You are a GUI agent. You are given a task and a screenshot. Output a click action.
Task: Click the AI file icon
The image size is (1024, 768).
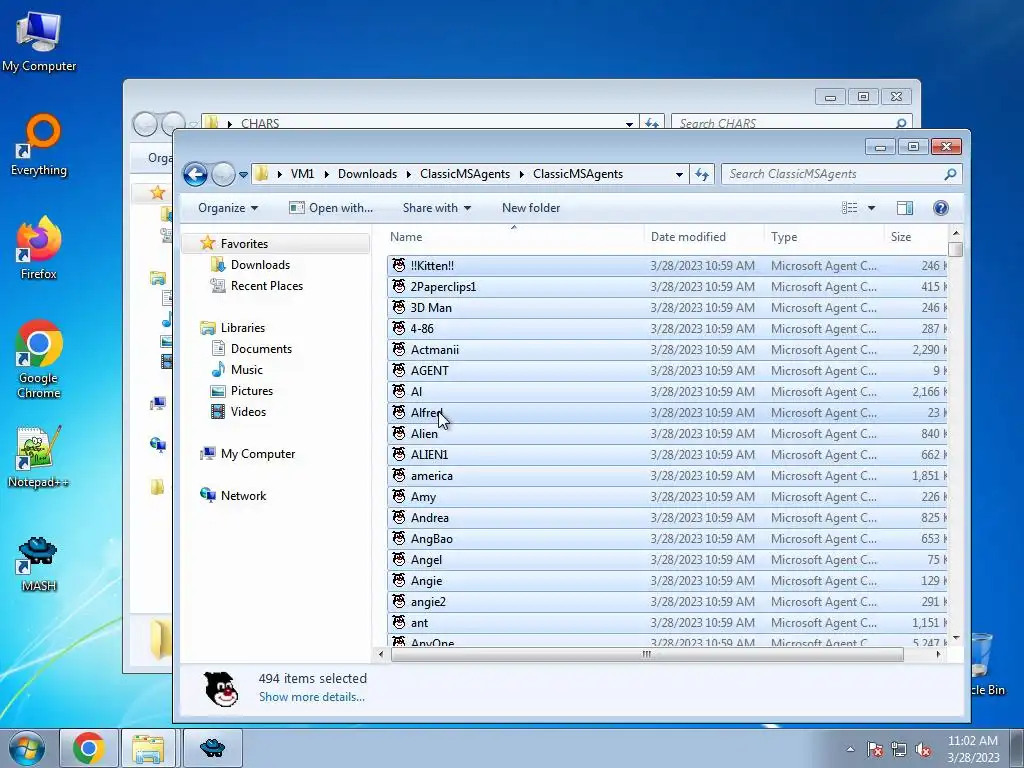point(399,391)
